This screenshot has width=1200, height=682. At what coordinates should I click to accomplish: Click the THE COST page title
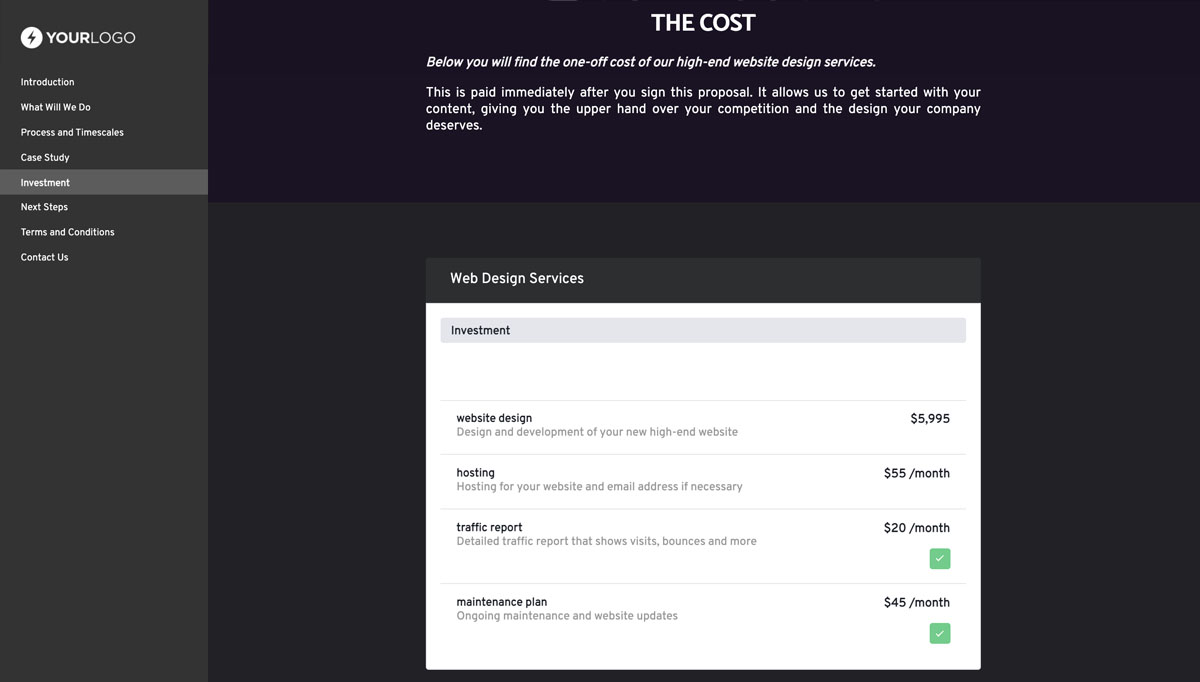pyautogui.click(x=703, y=22)
